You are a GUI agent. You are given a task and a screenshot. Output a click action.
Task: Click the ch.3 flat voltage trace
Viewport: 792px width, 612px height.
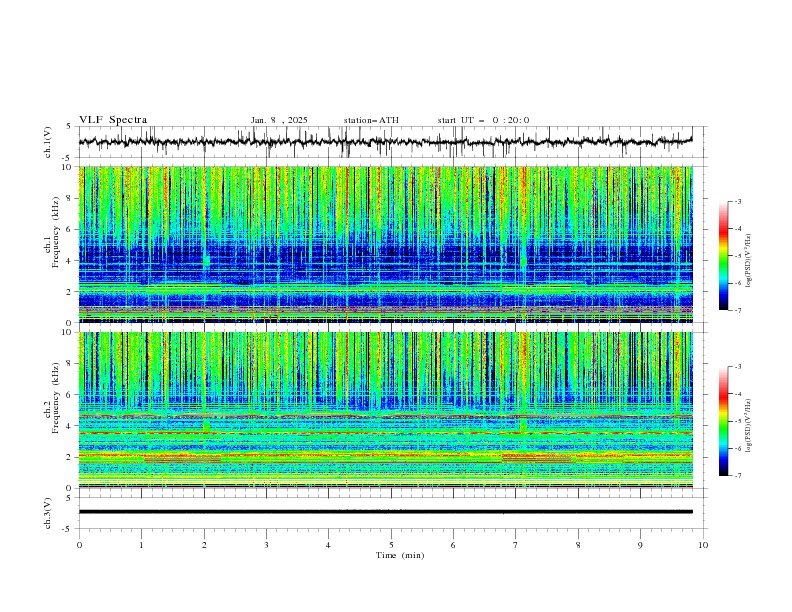(x=385, y=512)
